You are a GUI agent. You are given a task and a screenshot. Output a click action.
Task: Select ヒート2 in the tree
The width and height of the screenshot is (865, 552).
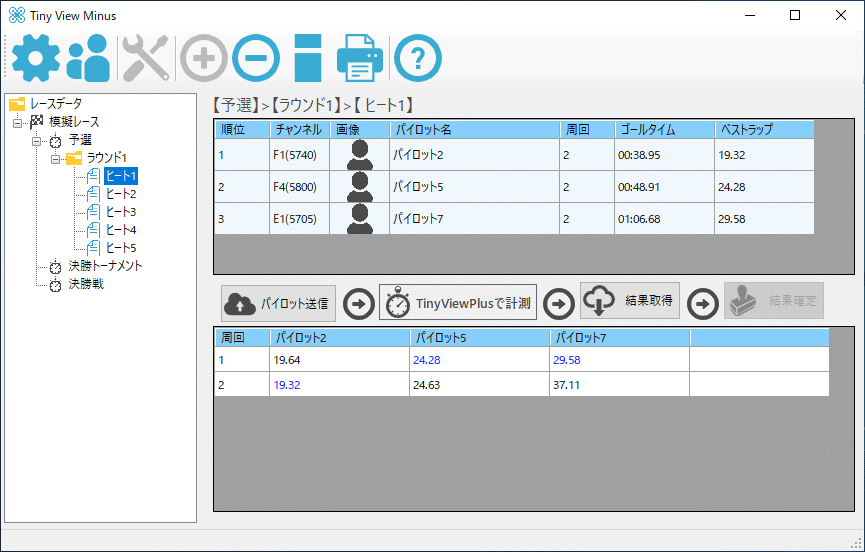[x=121, y=194]
